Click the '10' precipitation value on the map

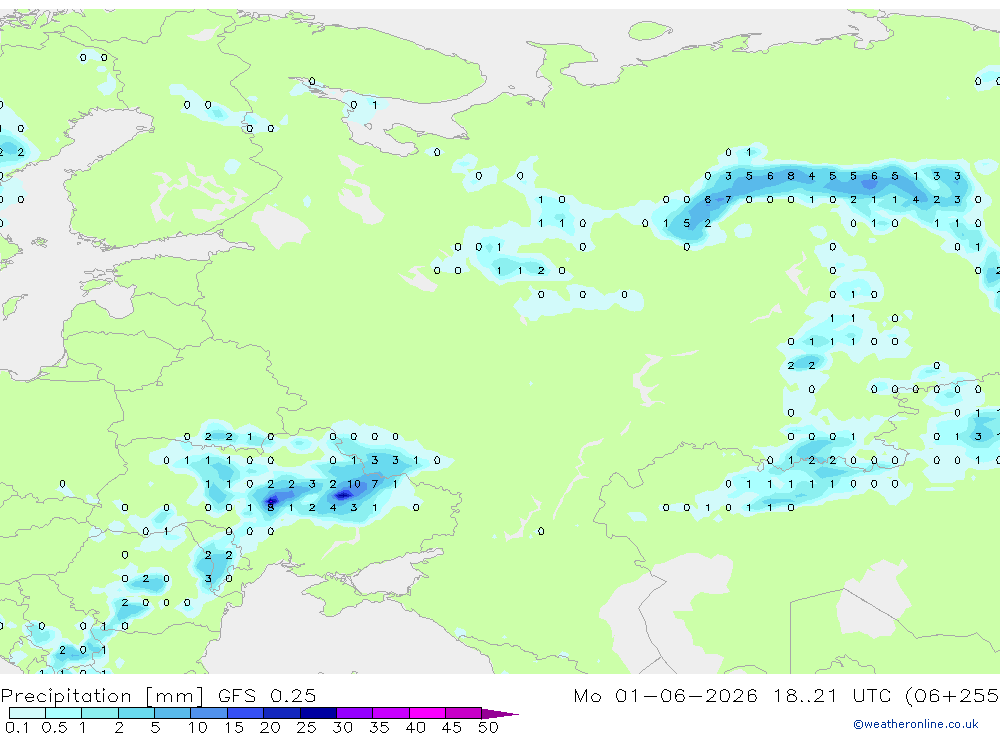[354, 484]
